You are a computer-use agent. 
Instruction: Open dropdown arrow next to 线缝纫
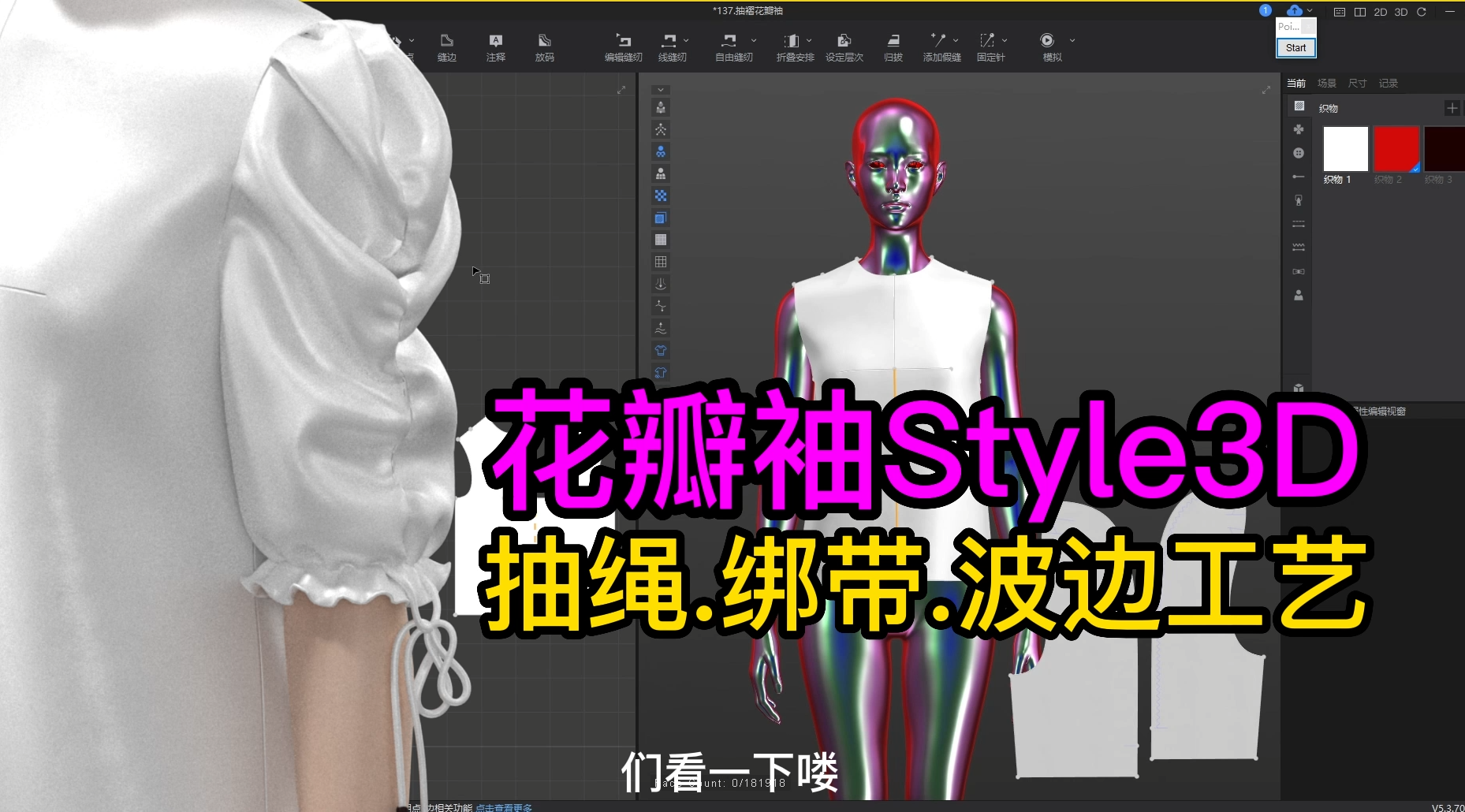click(x=686, y=40)
